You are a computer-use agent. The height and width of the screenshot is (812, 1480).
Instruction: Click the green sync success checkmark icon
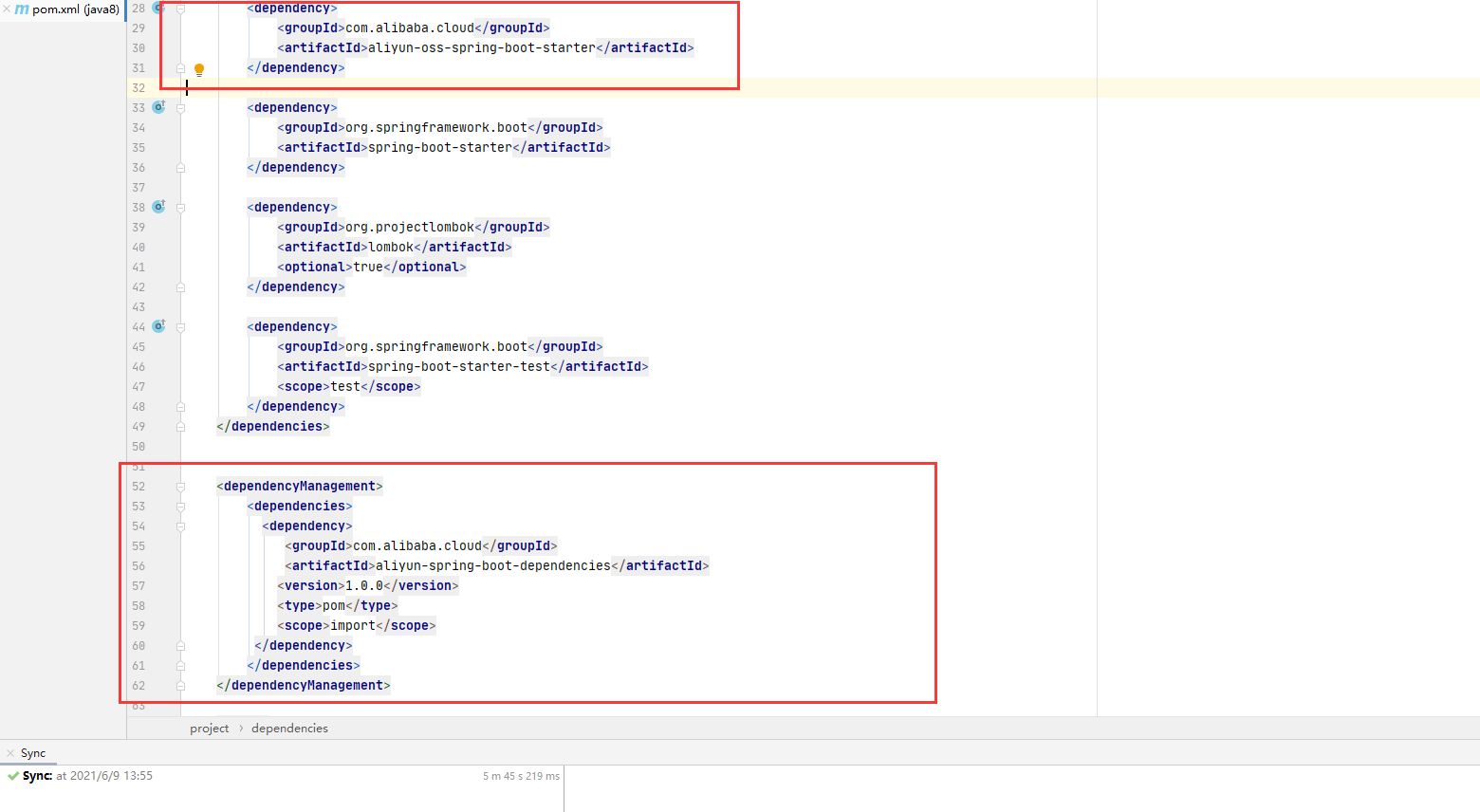(12, 775)
